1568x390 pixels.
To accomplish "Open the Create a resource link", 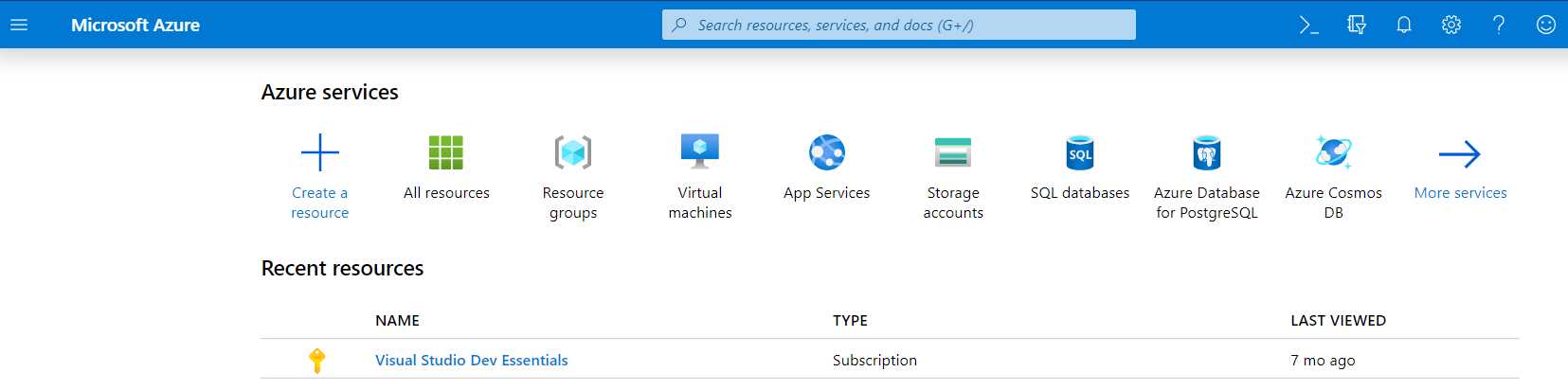I will click(x=320, y=203).
